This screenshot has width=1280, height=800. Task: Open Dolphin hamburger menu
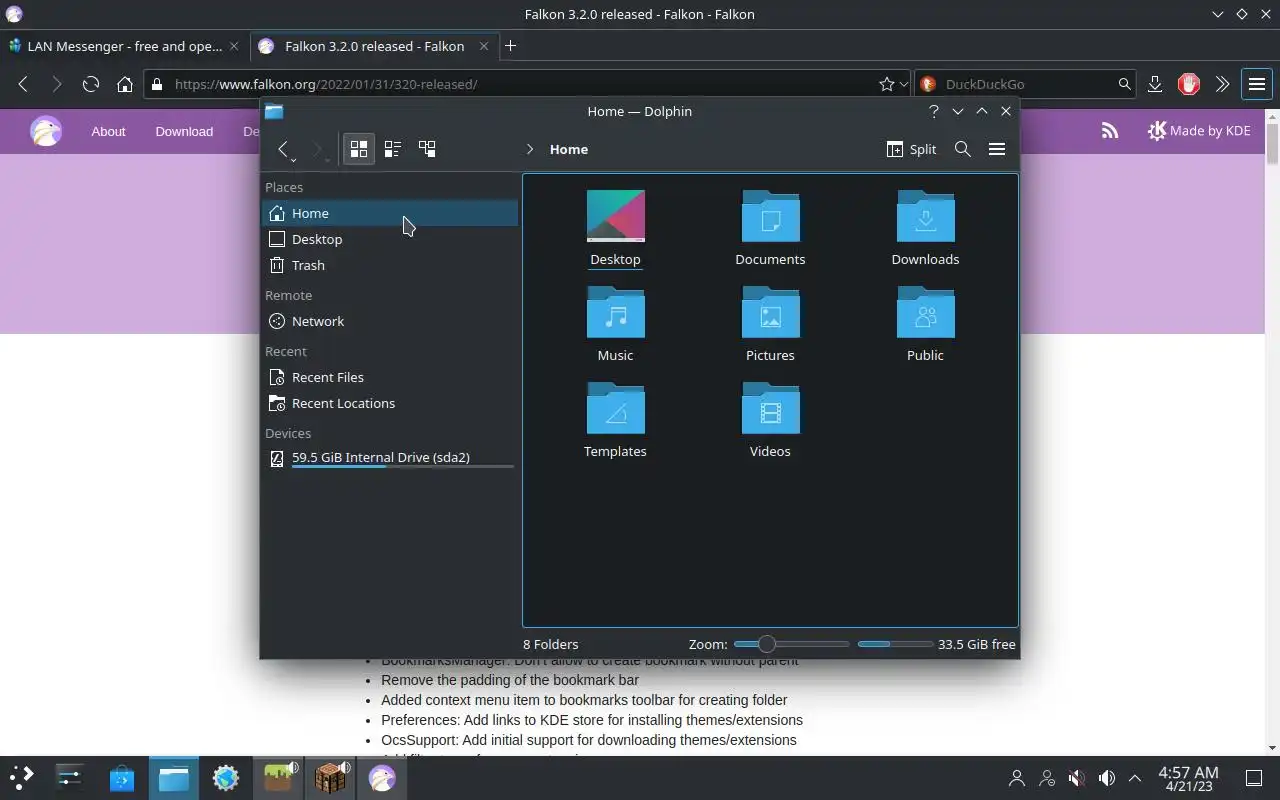coord(997,149)
